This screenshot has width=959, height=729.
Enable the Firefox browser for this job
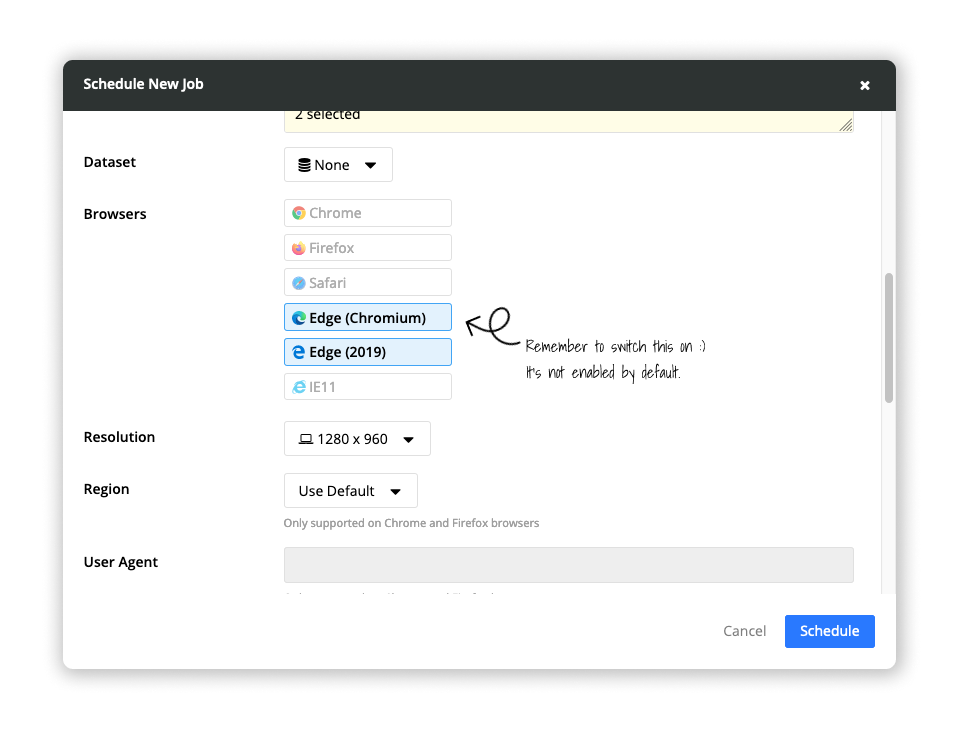coord(367,247)
